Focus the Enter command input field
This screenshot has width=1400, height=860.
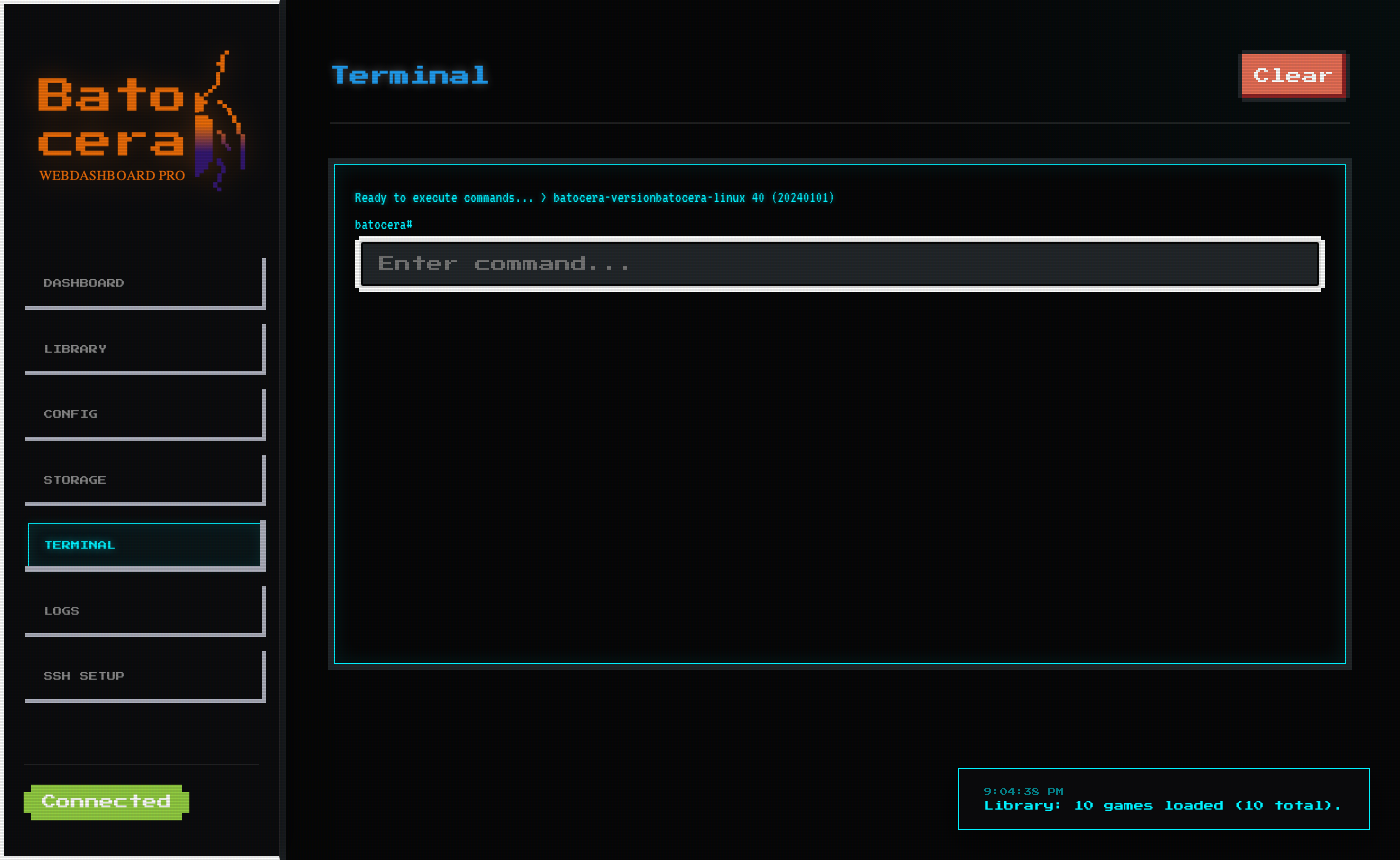(840, 264)
